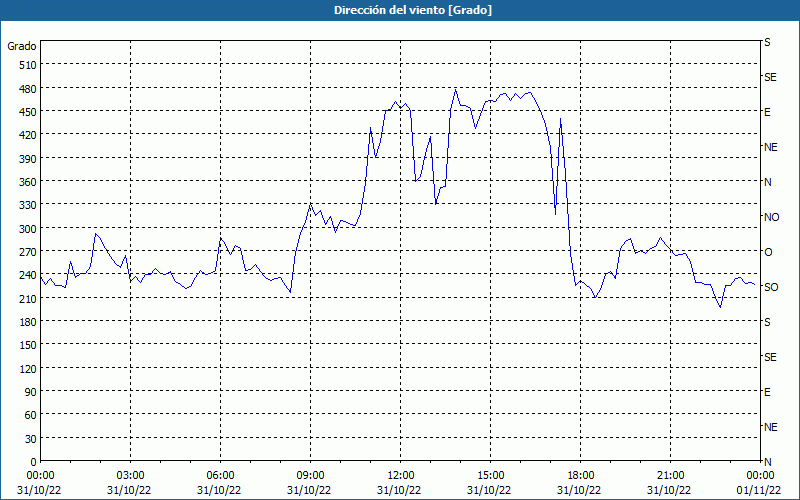This screenshot has width=800, height=500.
Task: Click the 03:00 time label on the x-axis
Action: (130, 476)
